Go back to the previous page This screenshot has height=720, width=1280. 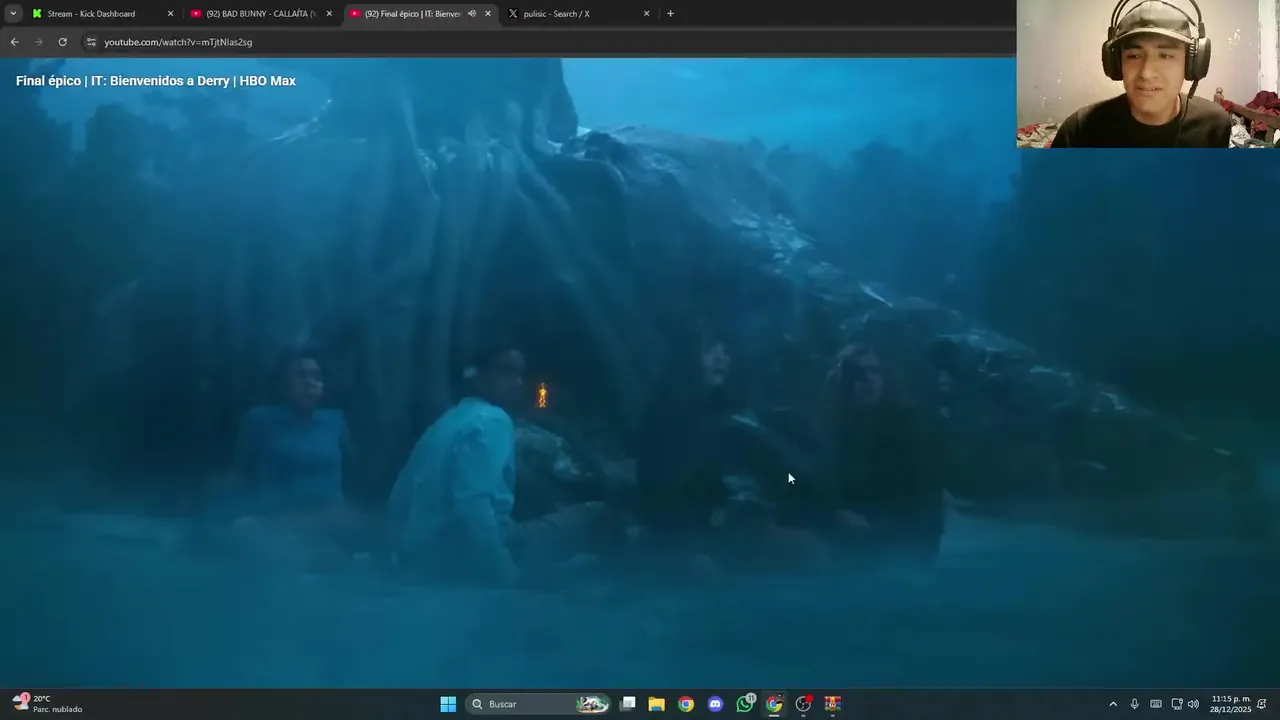pyautogui.click(x=14, y=42)
